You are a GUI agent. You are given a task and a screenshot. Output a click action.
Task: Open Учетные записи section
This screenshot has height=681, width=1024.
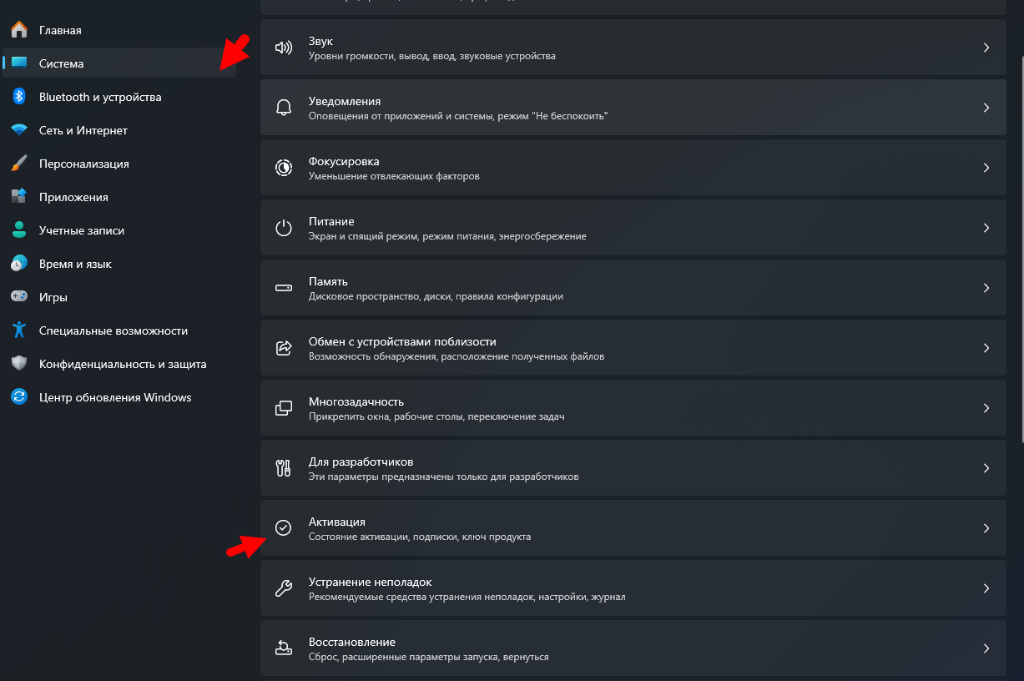pos(81,230)
